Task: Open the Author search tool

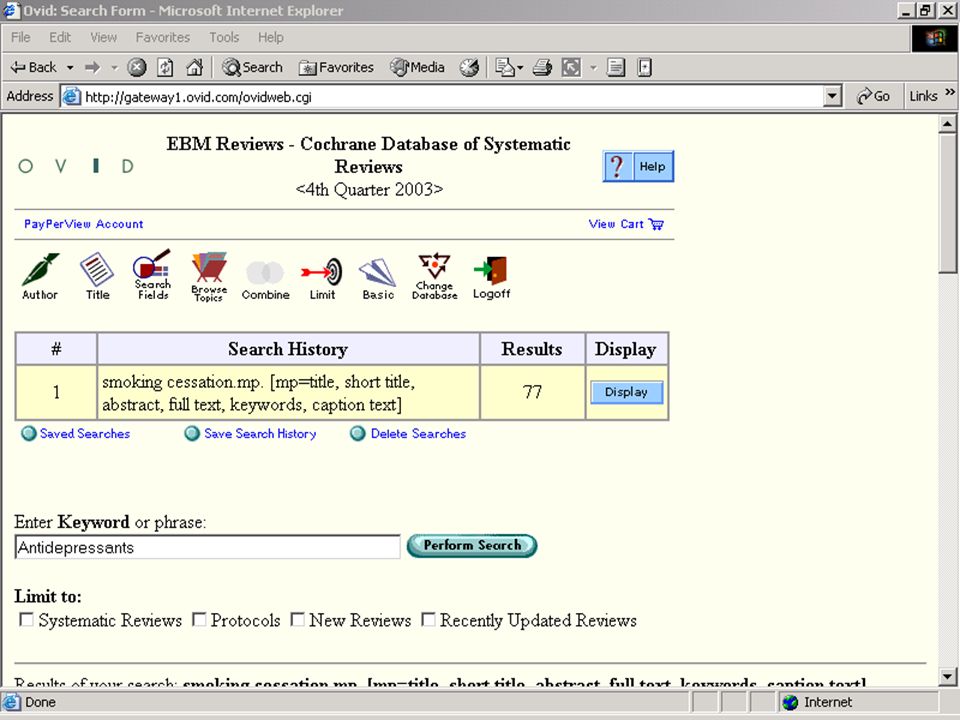Action: (40, 276)
